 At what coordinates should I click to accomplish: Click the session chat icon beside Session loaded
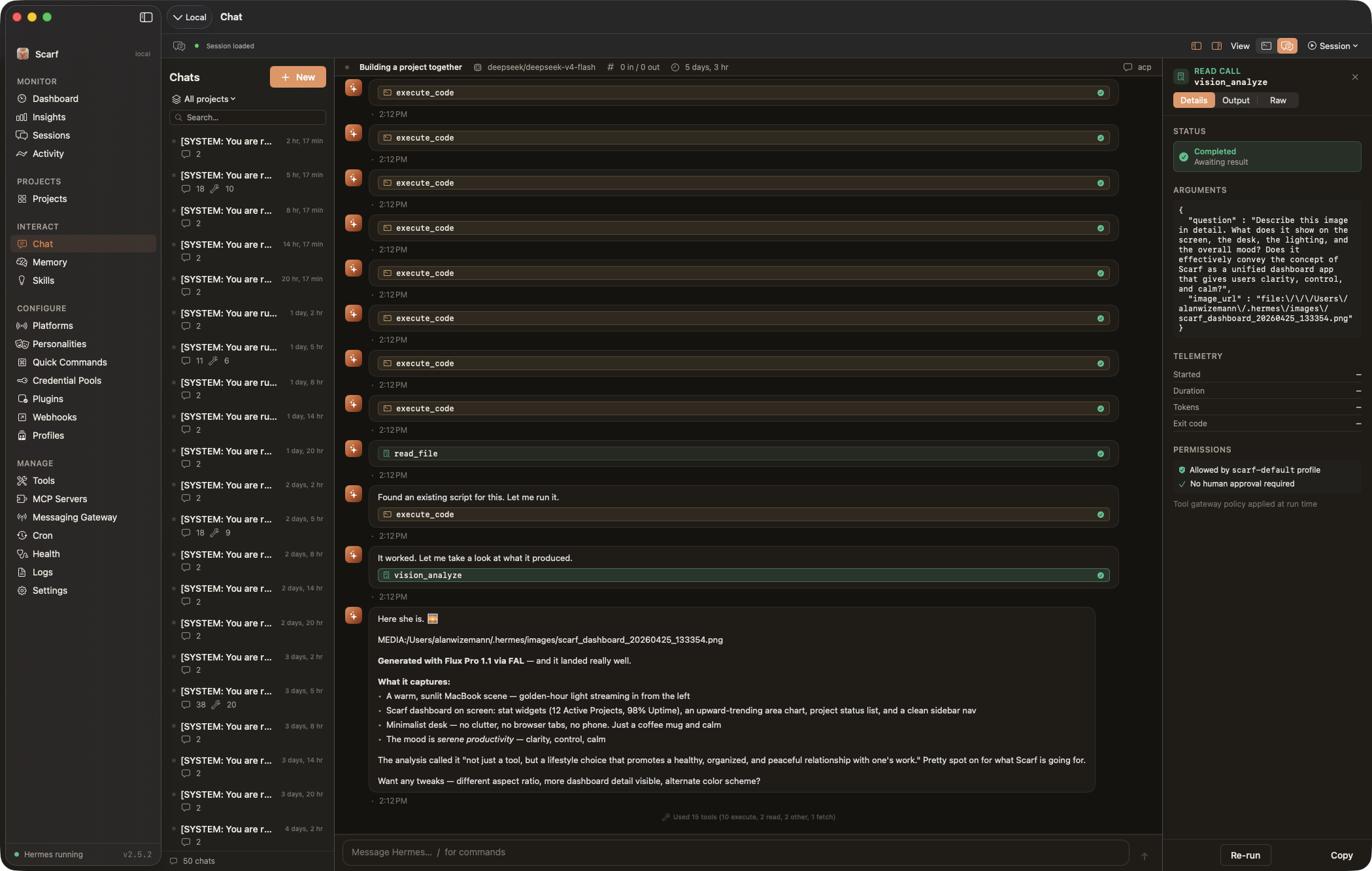pyautogui.click(x=179, y=46)
